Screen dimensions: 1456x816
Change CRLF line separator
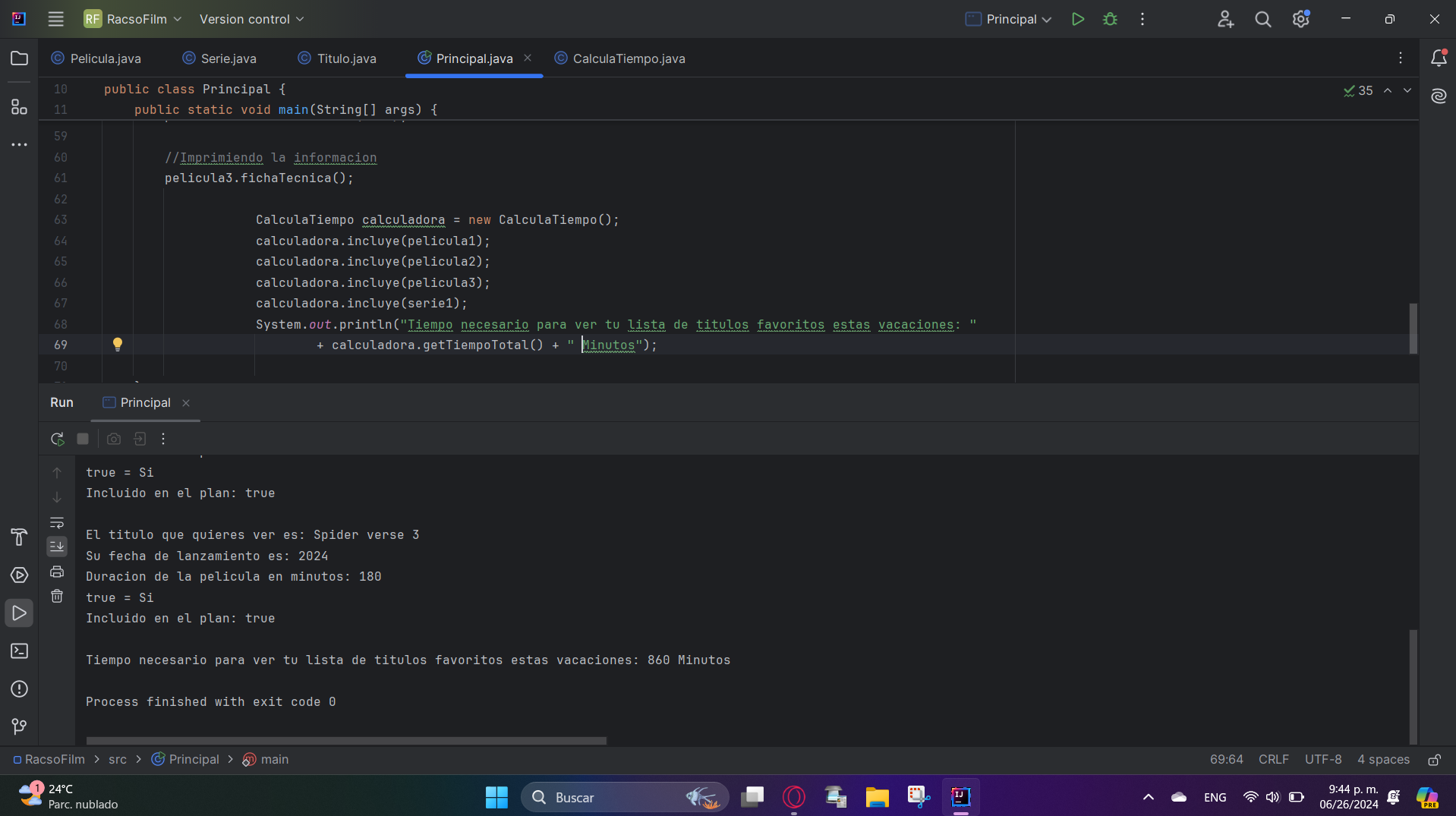coord(1273,759)
